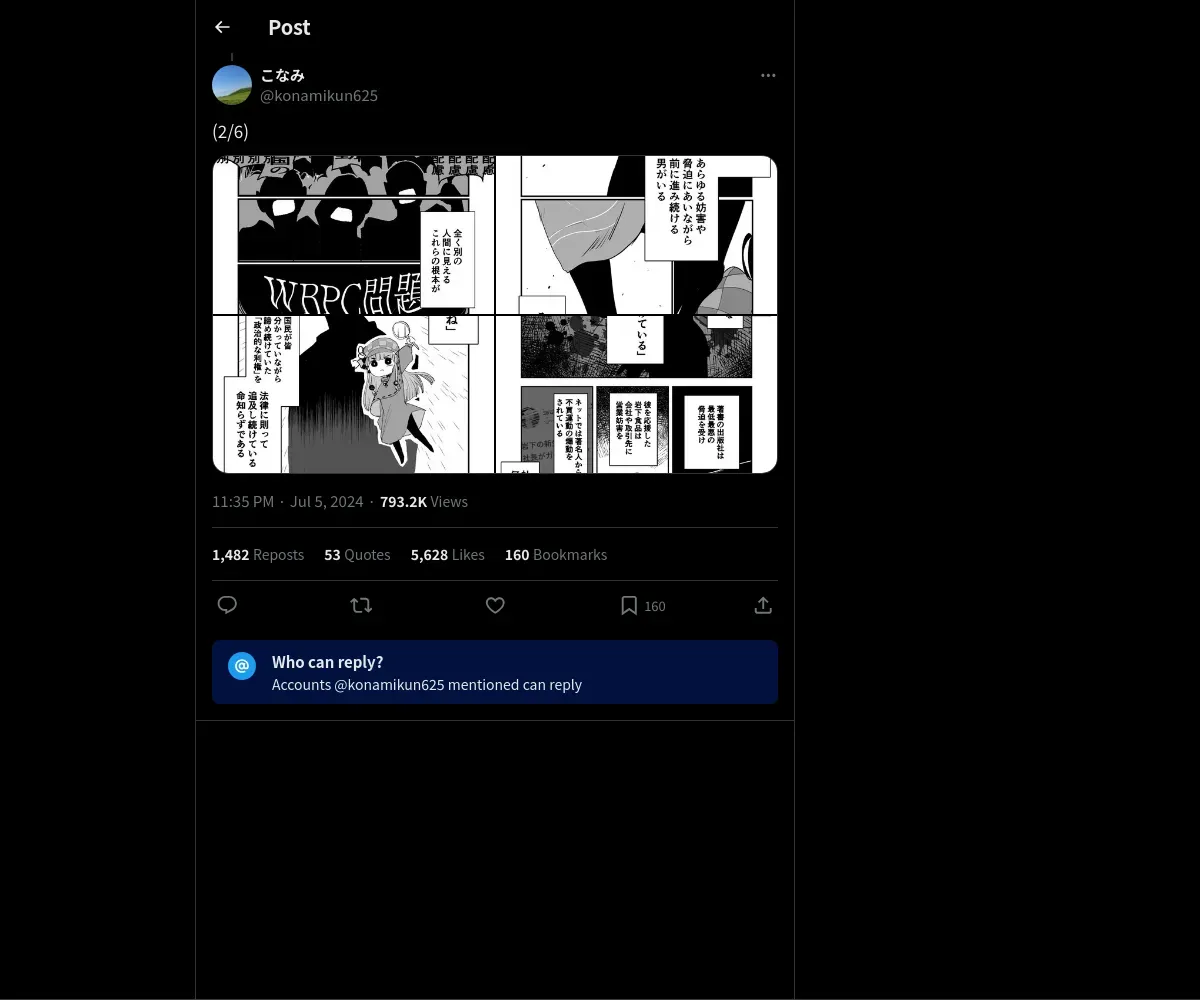Like the post with heart icon
Viewport: 1200px width, 1000px height.
point(495,605)
